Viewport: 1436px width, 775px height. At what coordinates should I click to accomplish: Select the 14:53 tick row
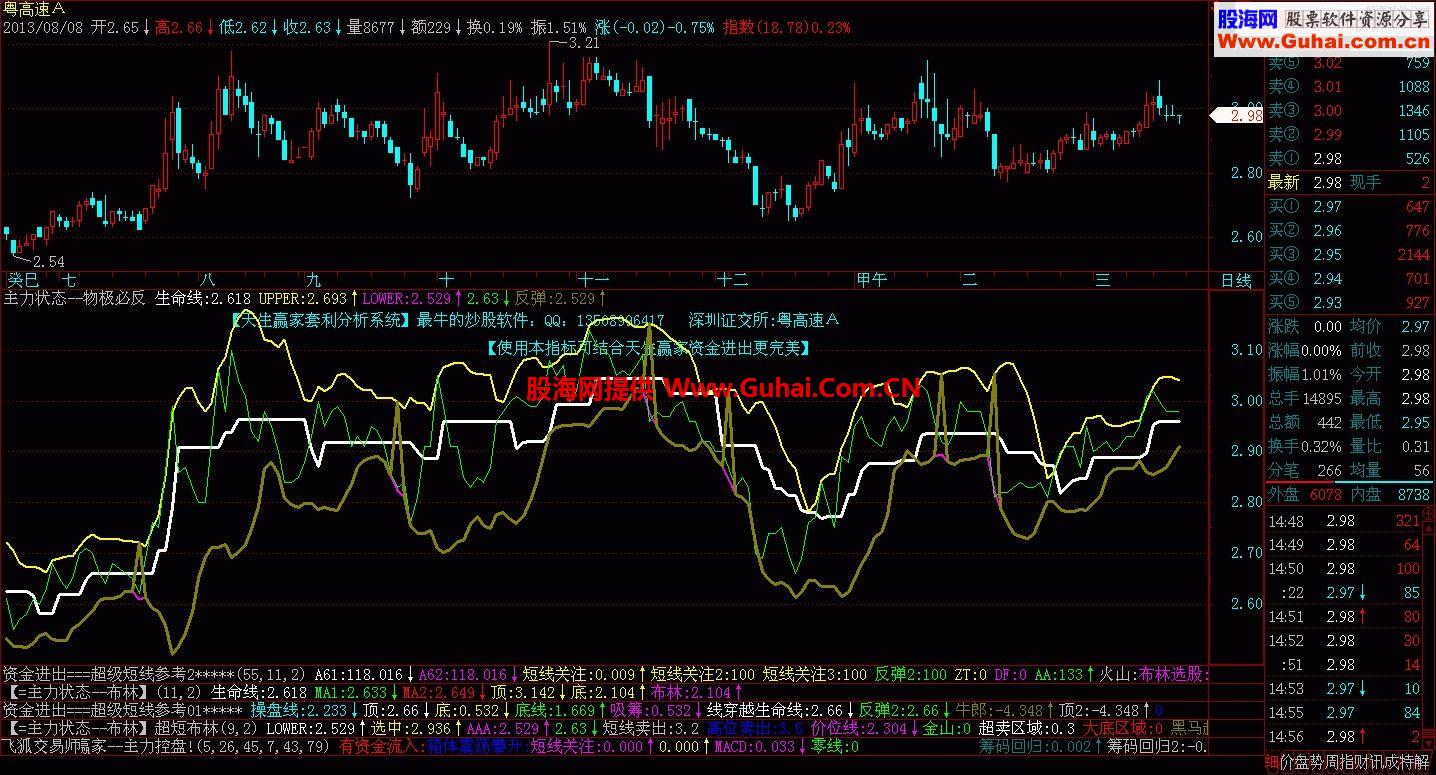click(x=1344, y=689)
